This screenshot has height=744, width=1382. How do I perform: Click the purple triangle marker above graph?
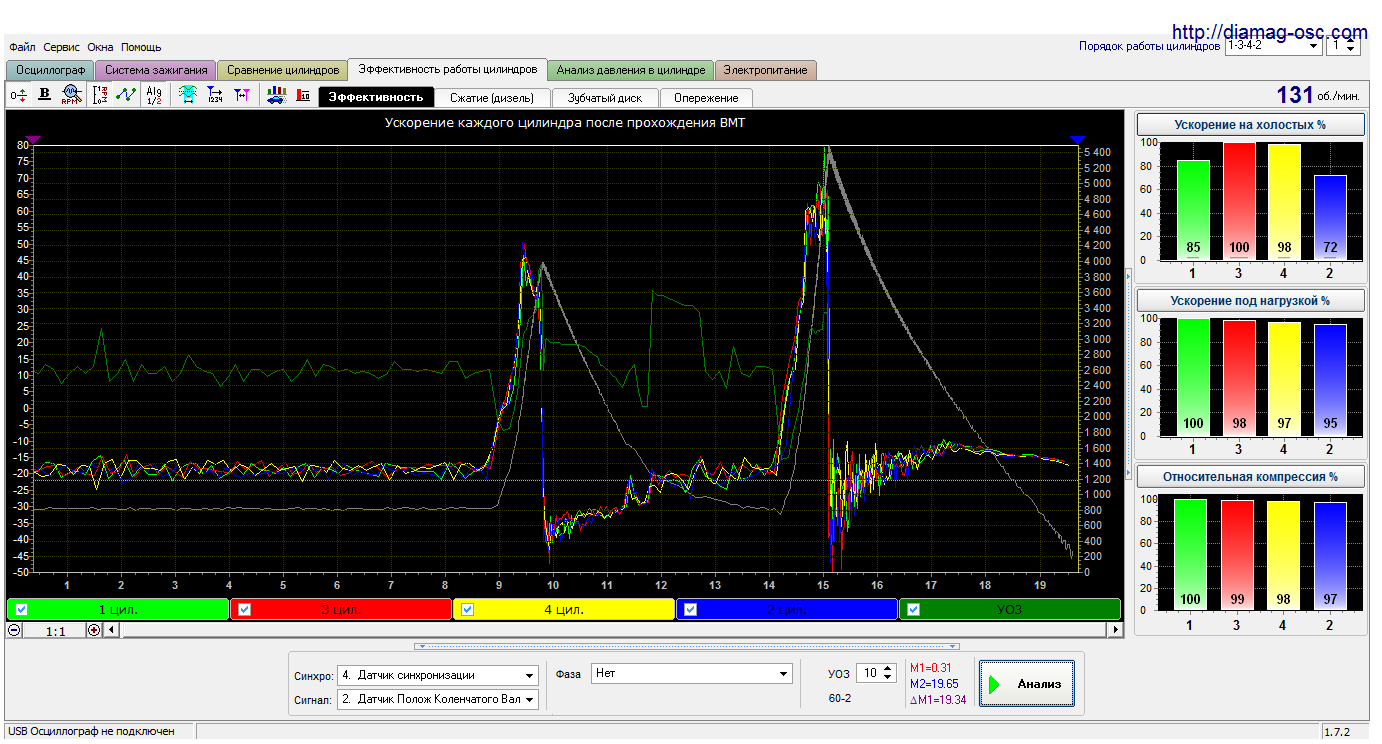coord(32,139)
